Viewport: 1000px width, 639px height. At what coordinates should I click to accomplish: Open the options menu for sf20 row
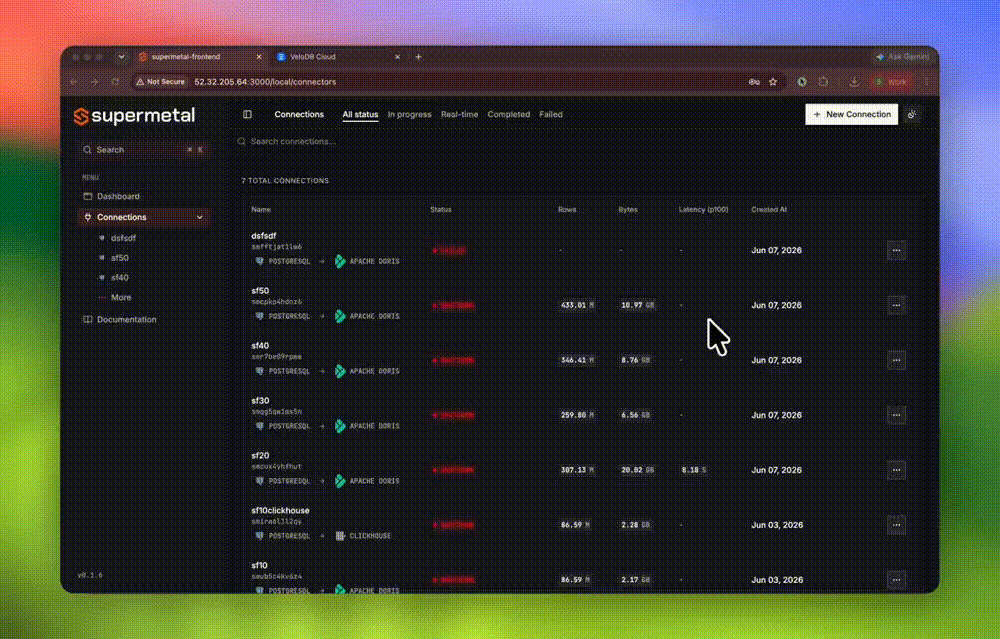[896, 470]
